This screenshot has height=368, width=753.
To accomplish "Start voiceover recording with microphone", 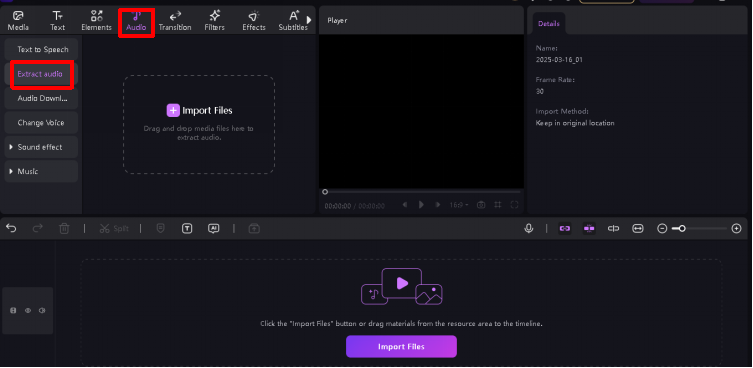I will [529, 229].
